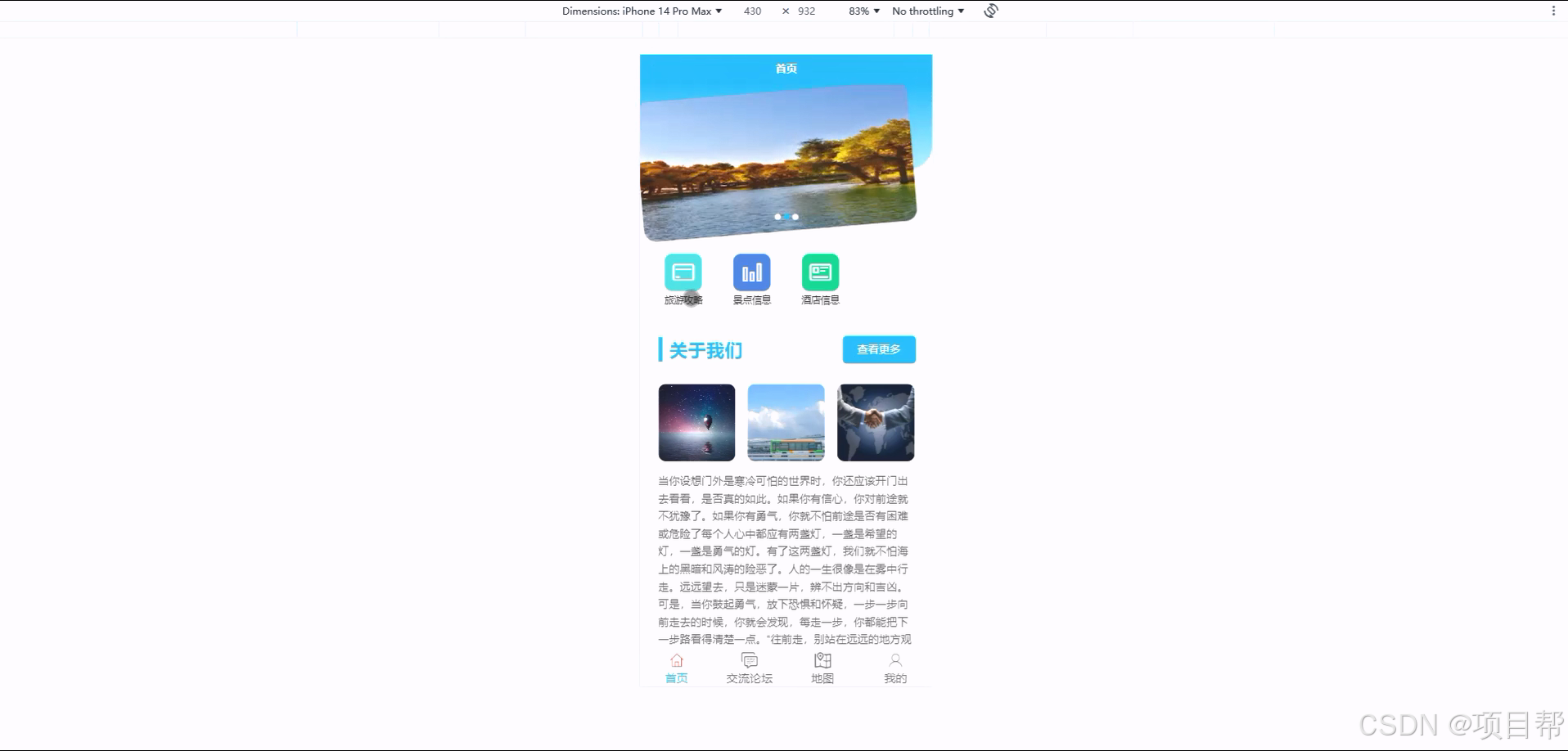Open the 酒店信息 hotel info icon
Screen dimensions: 1568x751
point(820,272)
